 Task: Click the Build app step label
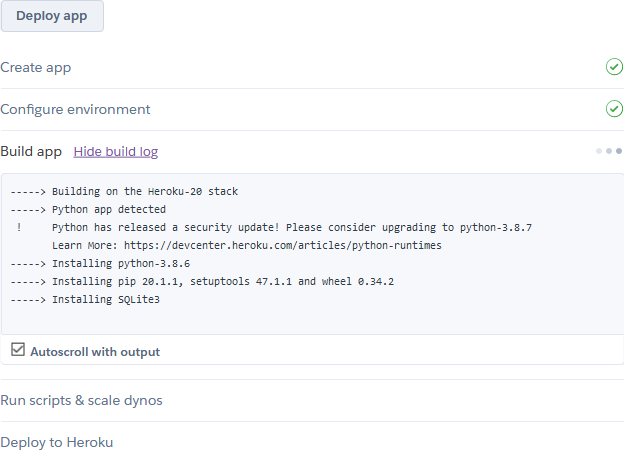[x=31, y=152]
